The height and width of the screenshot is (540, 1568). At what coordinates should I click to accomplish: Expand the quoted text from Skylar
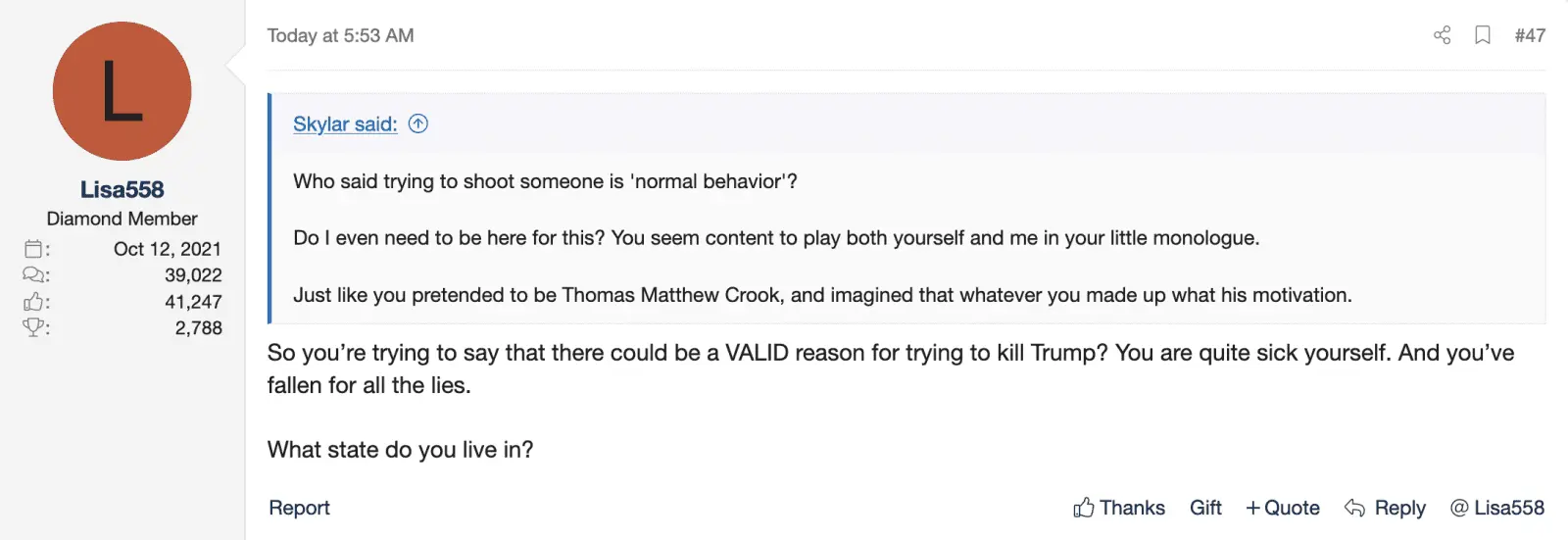point(822,238)
